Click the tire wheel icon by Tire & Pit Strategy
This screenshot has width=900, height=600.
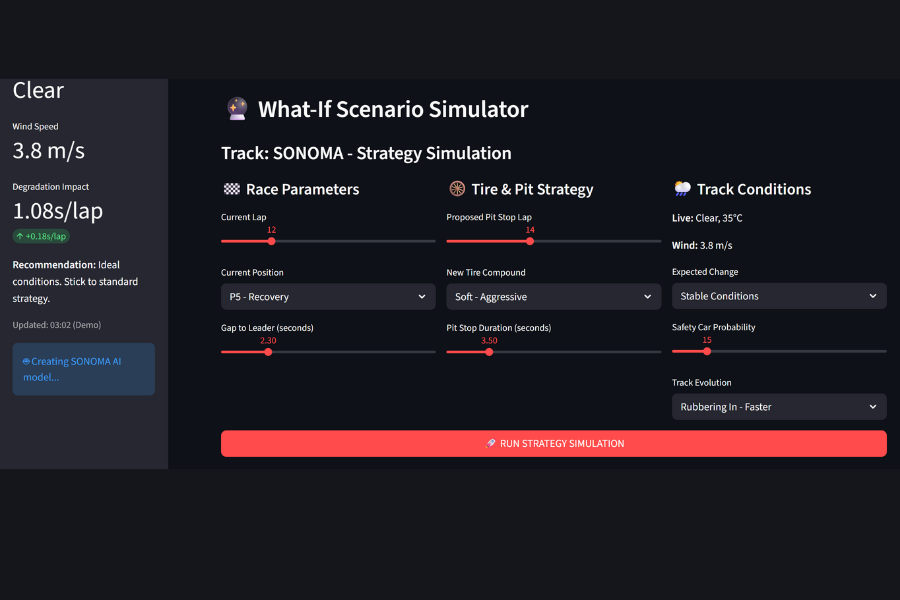[x=457, y=188]
